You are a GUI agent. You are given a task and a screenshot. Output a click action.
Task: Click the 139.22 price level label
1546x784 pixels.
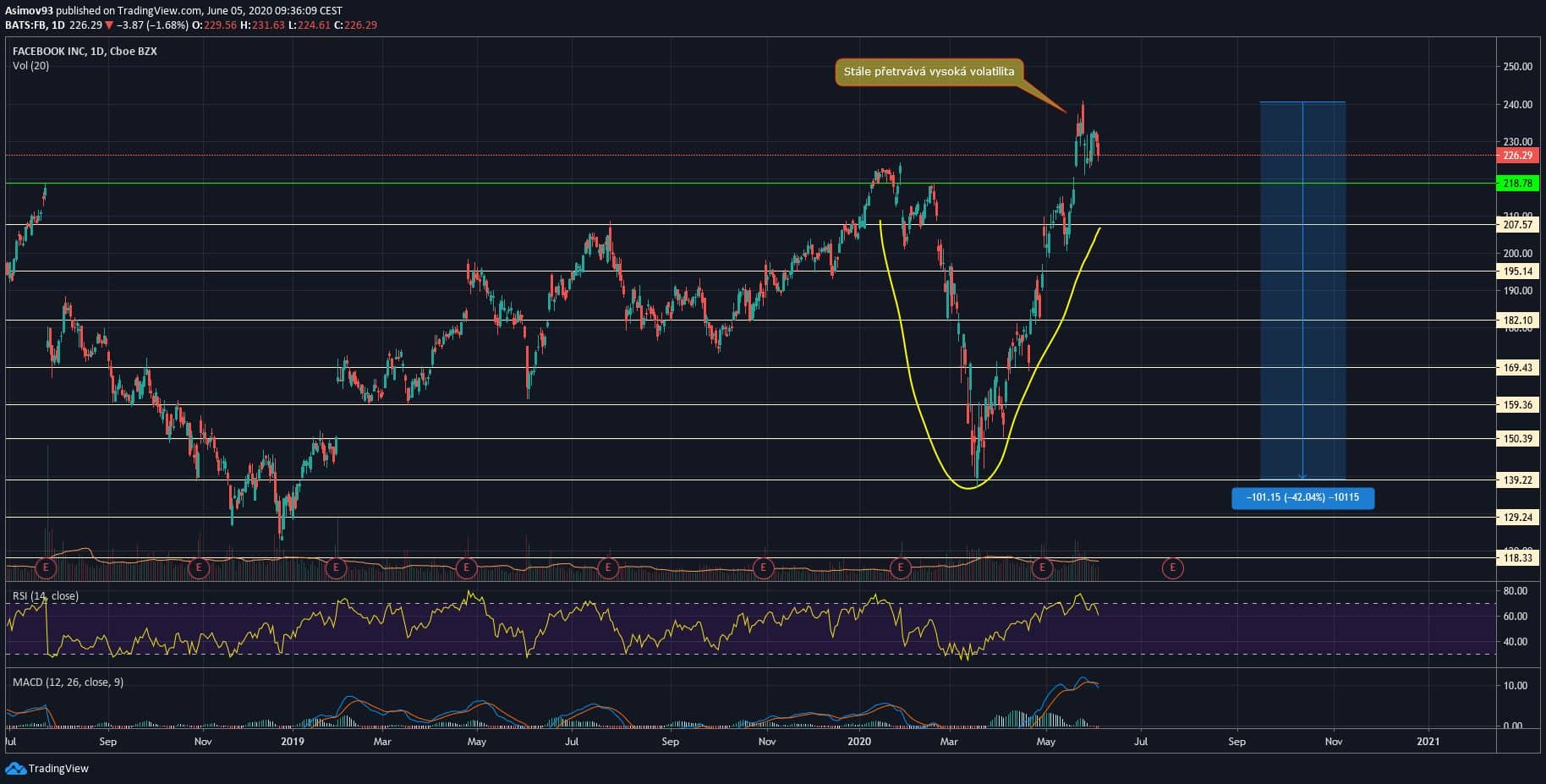tap(1517, 480)
